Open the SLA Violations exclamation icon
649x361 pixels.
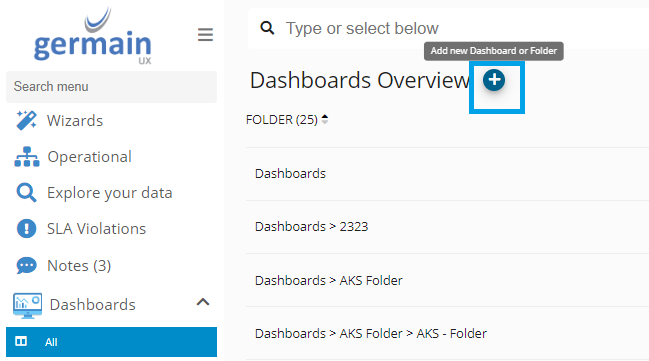(x=26, y=229)
